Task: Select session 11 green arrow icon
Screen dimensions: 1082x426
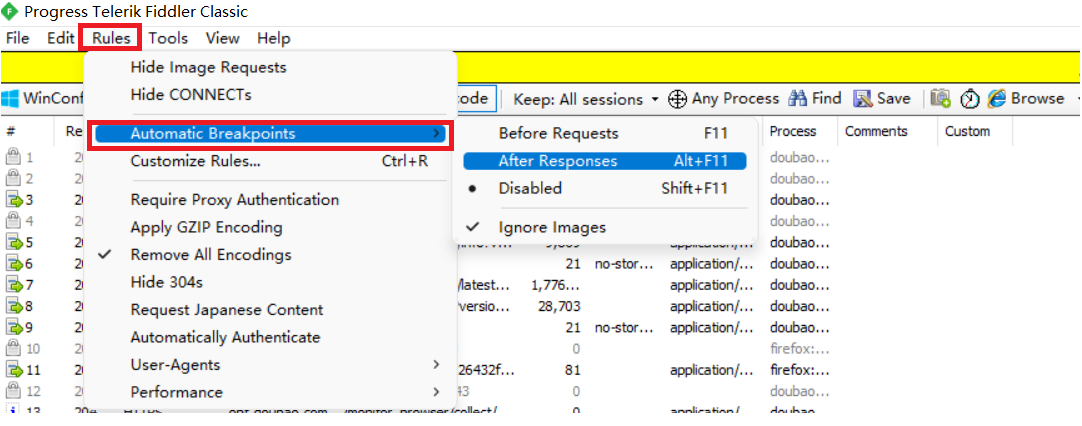Action: tap(14, 370)
